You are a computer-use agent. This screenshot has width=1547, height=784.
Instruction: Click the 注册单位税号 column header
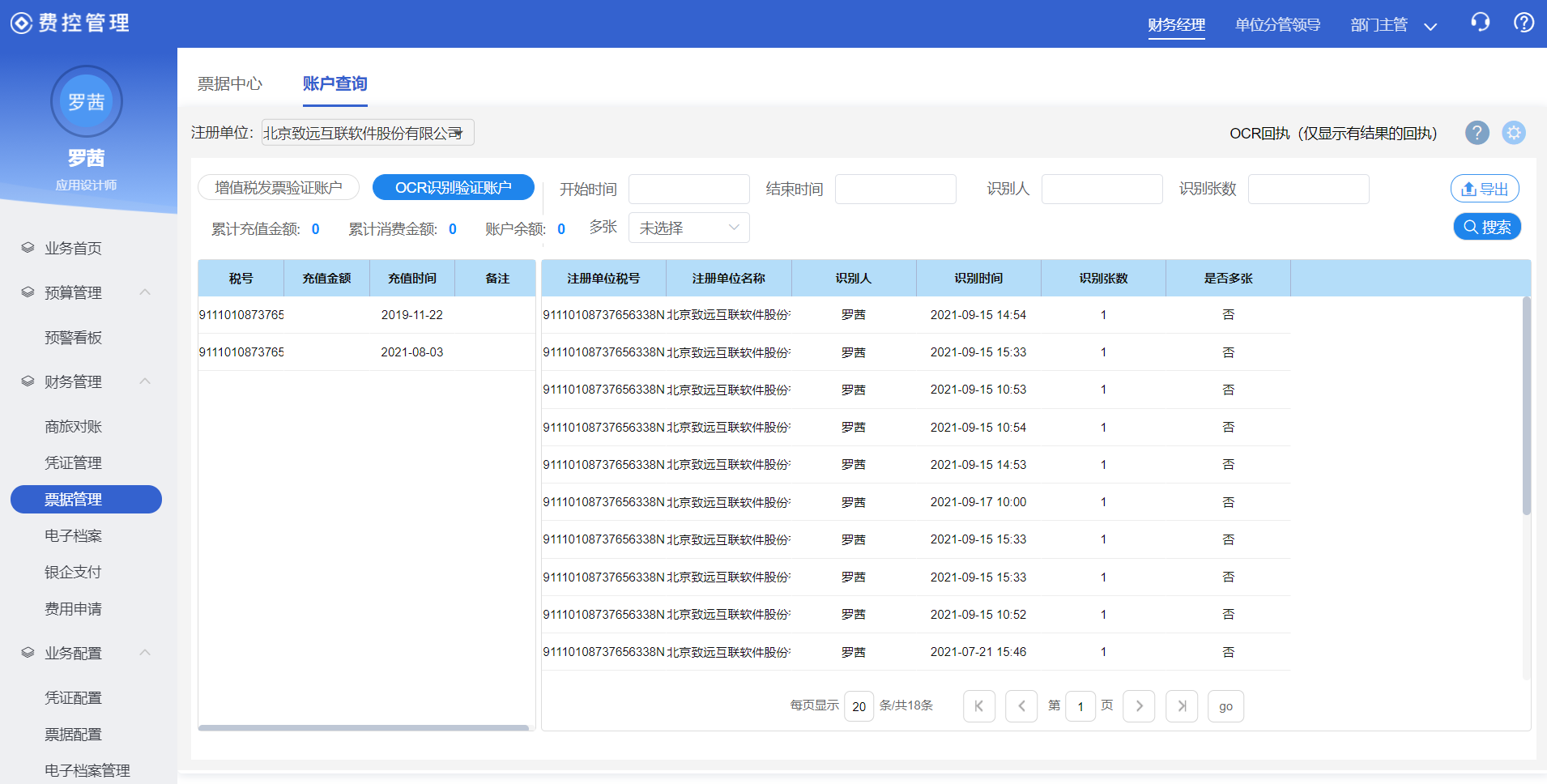coord(603,279)
